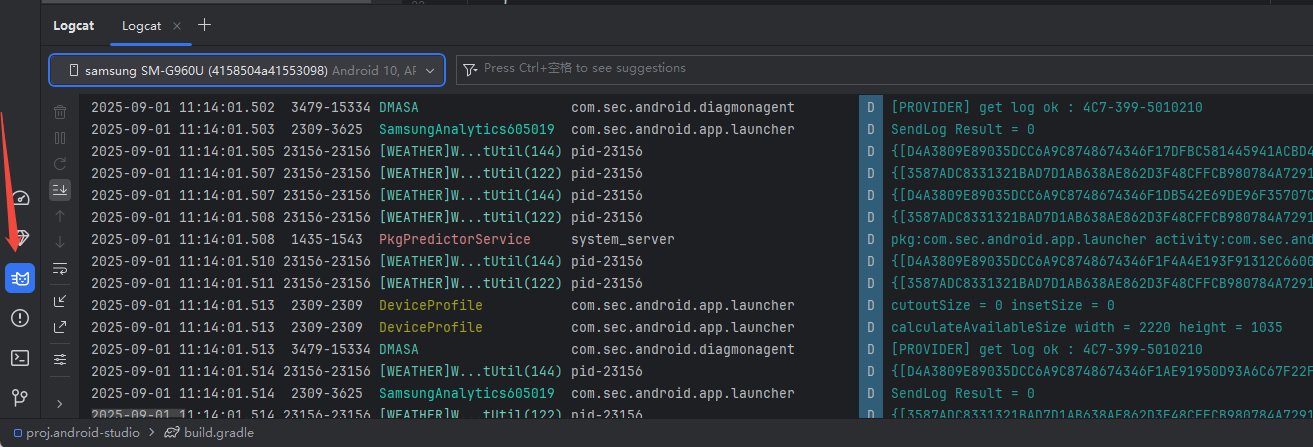Open the samsung SM-G960U device dropdown
Viewport: 1313px width, 447px height.
(246, 70)
